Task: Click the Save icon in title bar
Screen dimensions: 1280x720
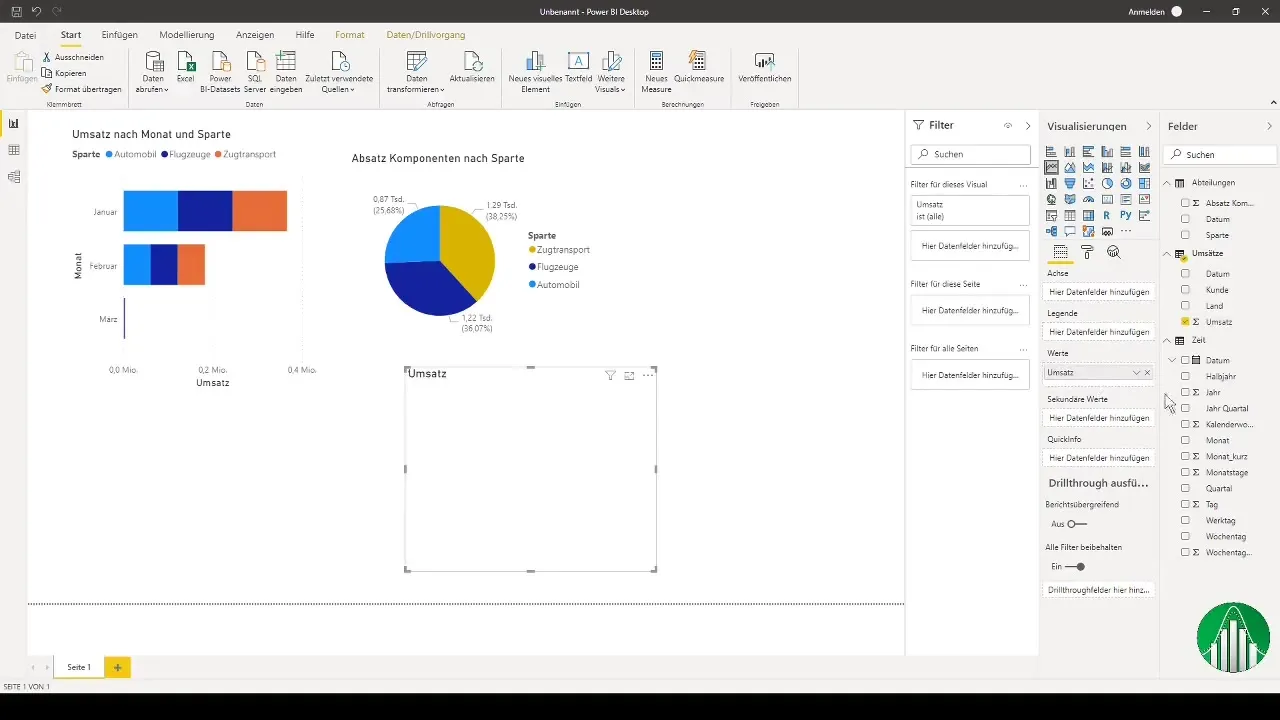Action: 16,11
